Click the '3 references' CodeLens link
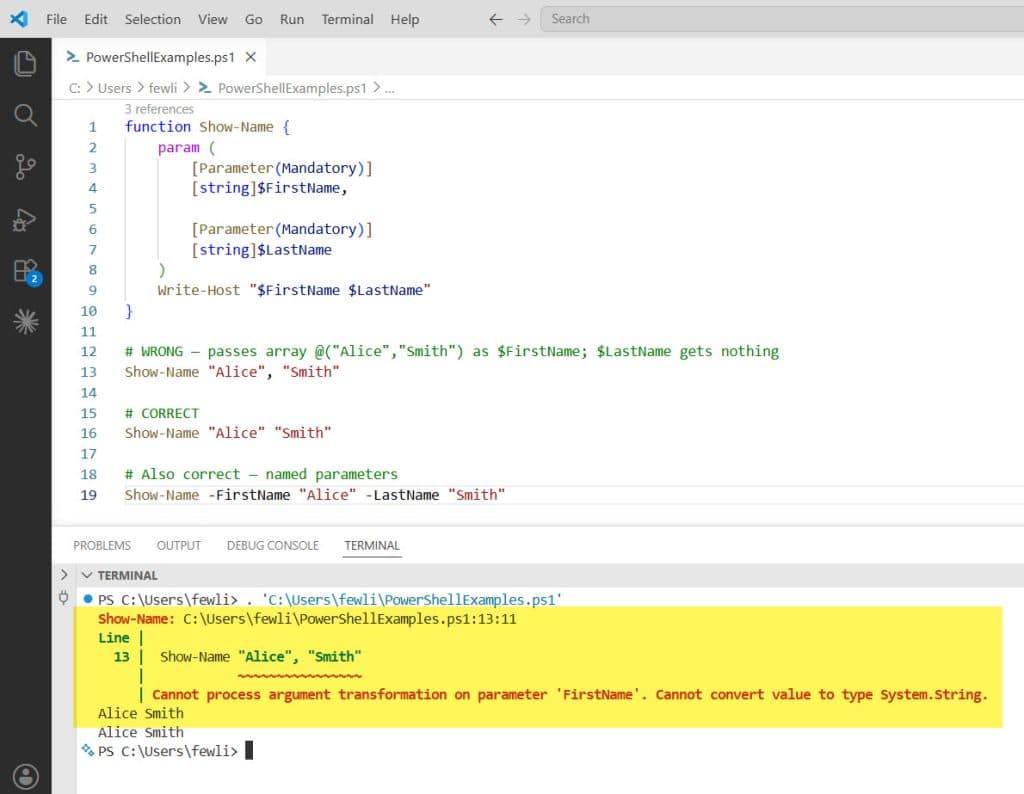The image size is (1024, 794). click(159, 109)
